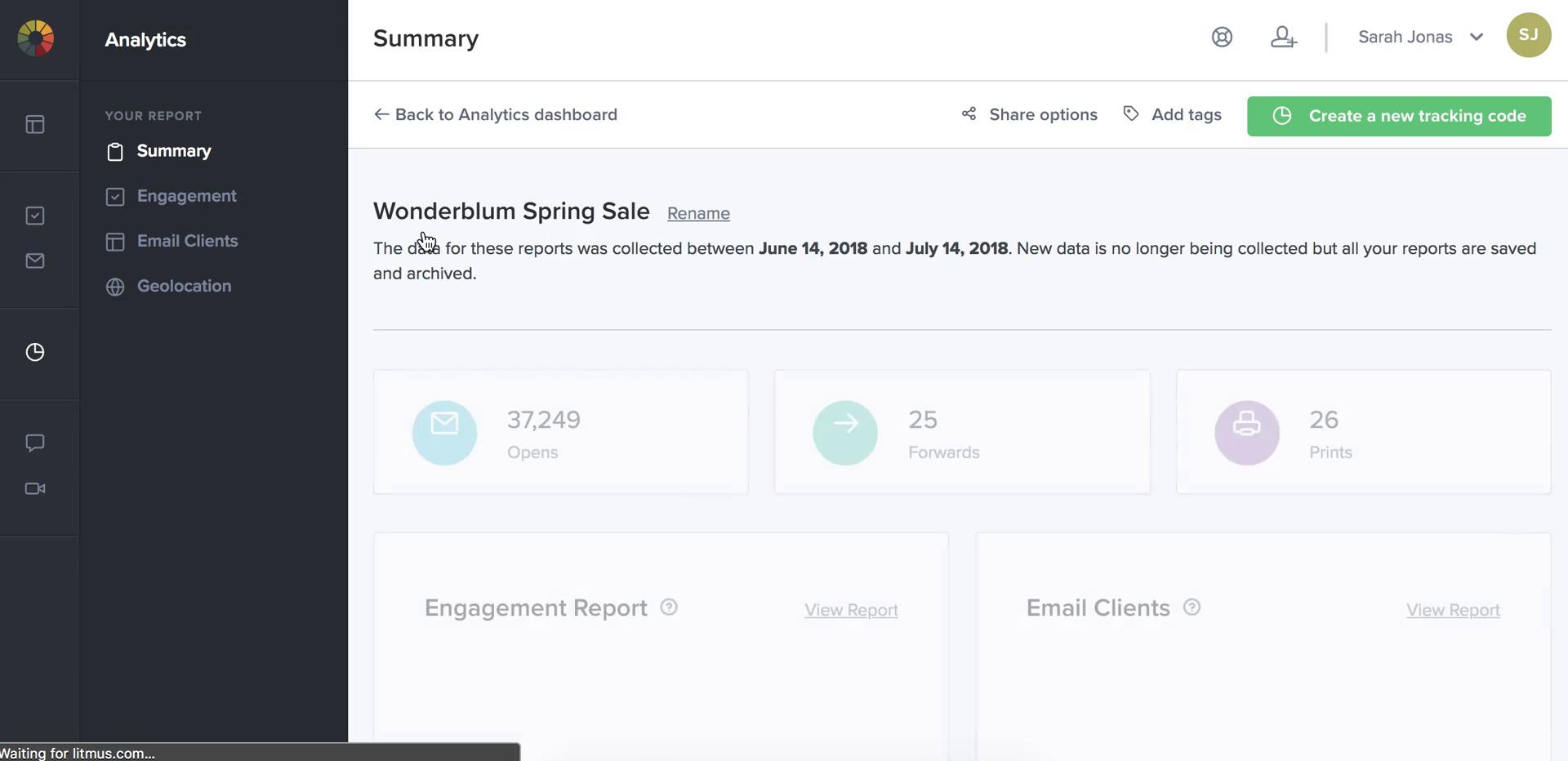The image size is (1568, 761).
Task: Click the Email Clients help question icon
Action: [x=1192, y=607]
